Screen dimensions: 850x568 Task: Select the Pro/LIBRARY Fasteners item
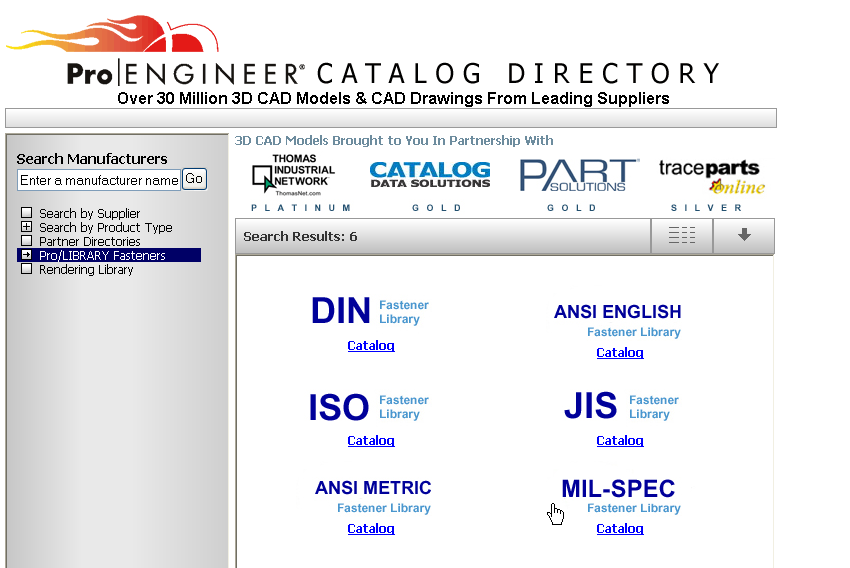102,255
